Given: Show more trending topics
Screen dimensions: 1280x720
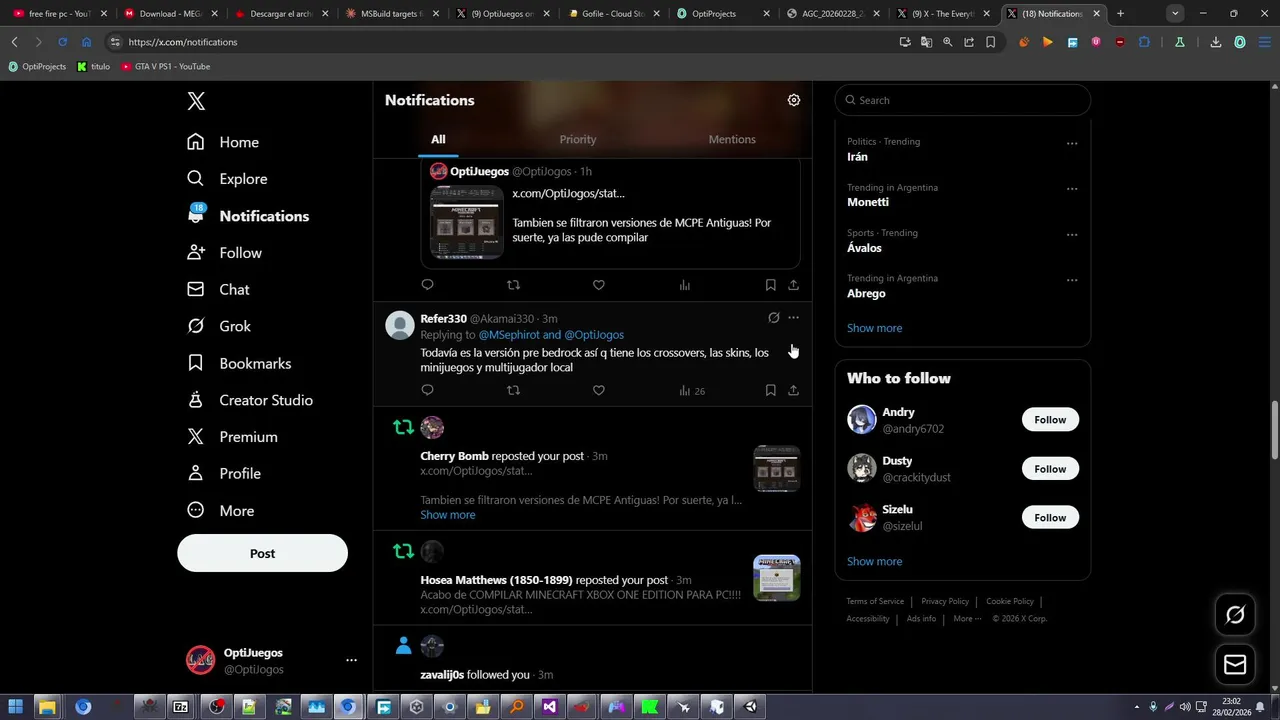Looking at the screenshot, I should pos(874,328).
